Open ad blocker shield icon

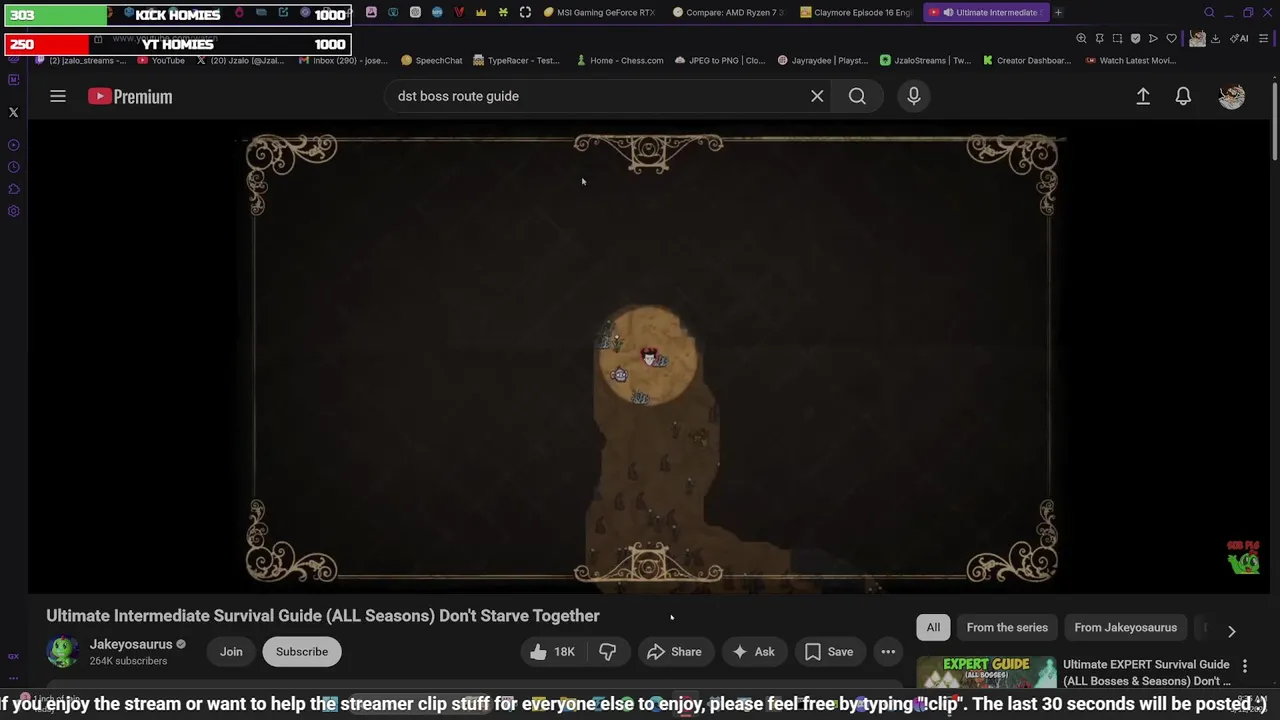[x=1135, y=38]
